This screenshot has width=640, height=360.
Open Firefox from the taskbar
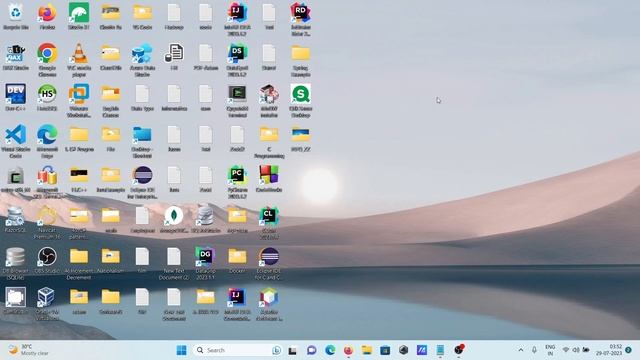(348, 350)
